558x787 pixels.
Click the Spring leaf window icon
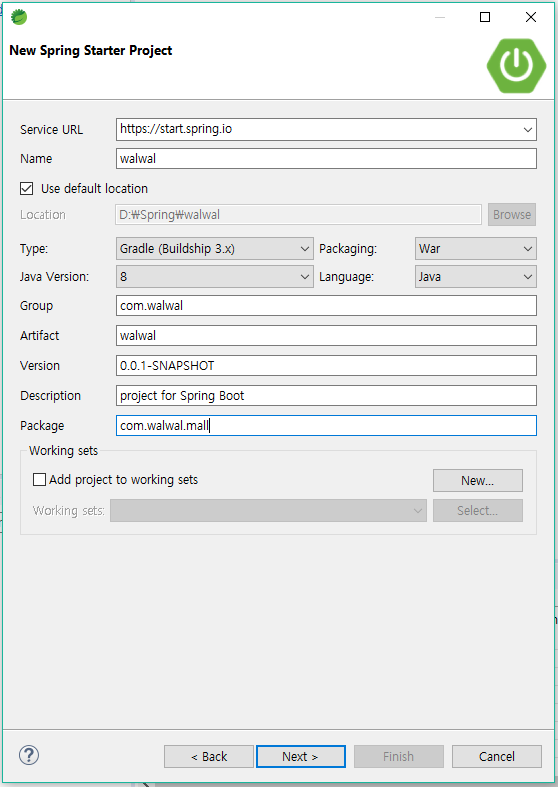(19, 17)
